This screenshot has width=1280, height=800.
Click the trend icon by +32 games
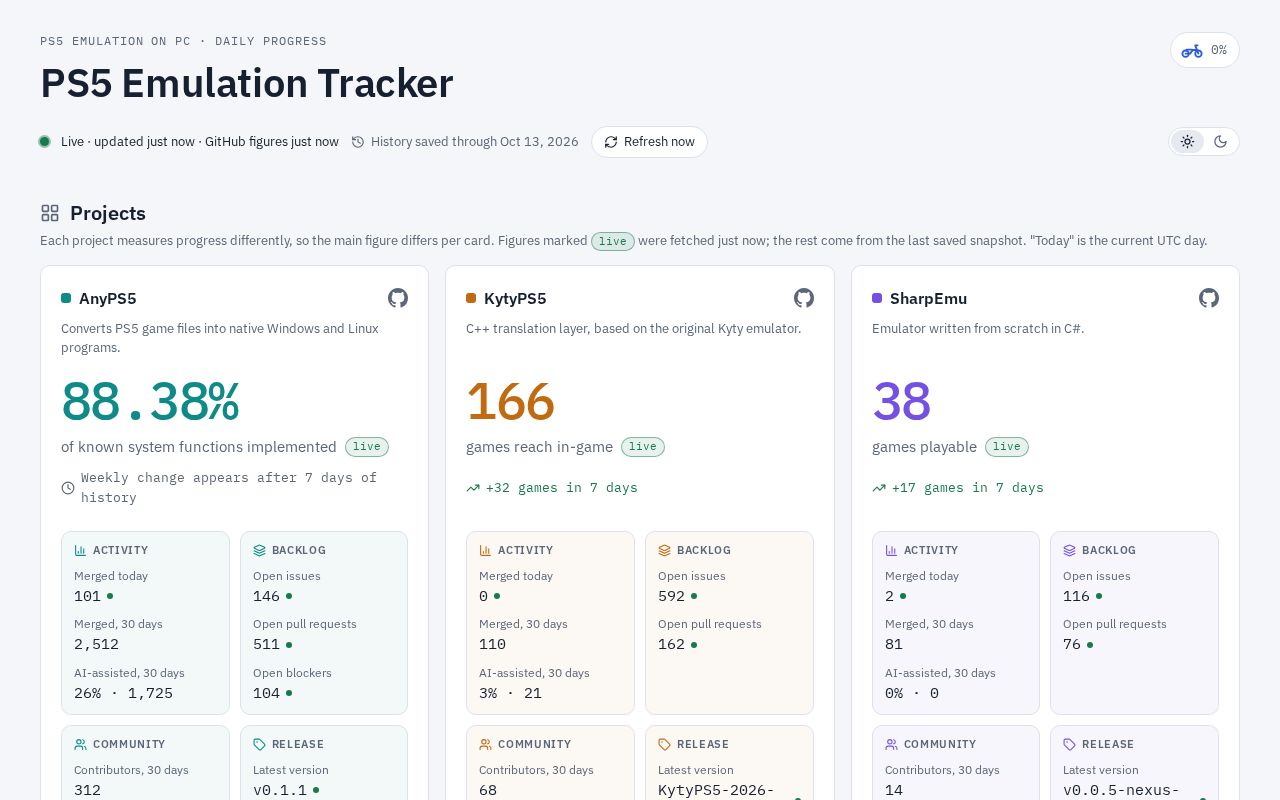(x=473, y=488)
